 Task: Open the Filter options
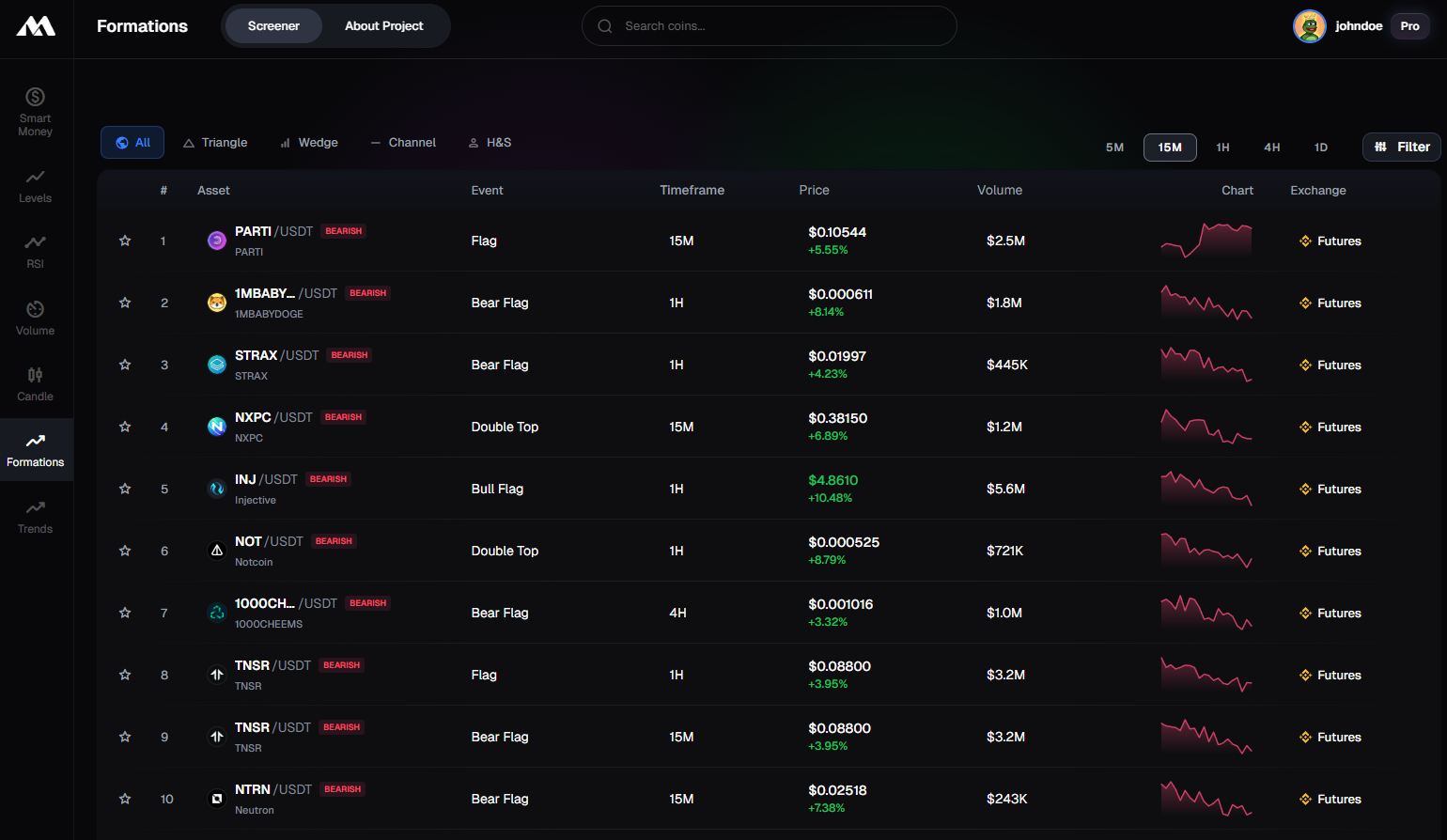click(1401, 147)
